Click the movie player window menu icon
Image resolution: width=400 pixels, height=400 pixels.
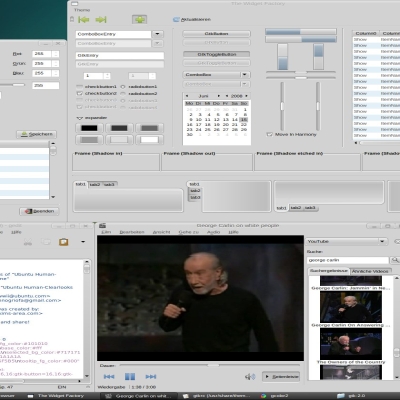103,226
